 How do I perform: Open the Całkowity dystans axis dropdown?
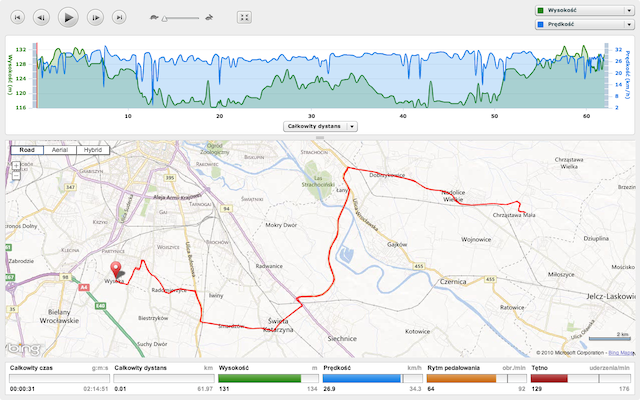(320, 127)
